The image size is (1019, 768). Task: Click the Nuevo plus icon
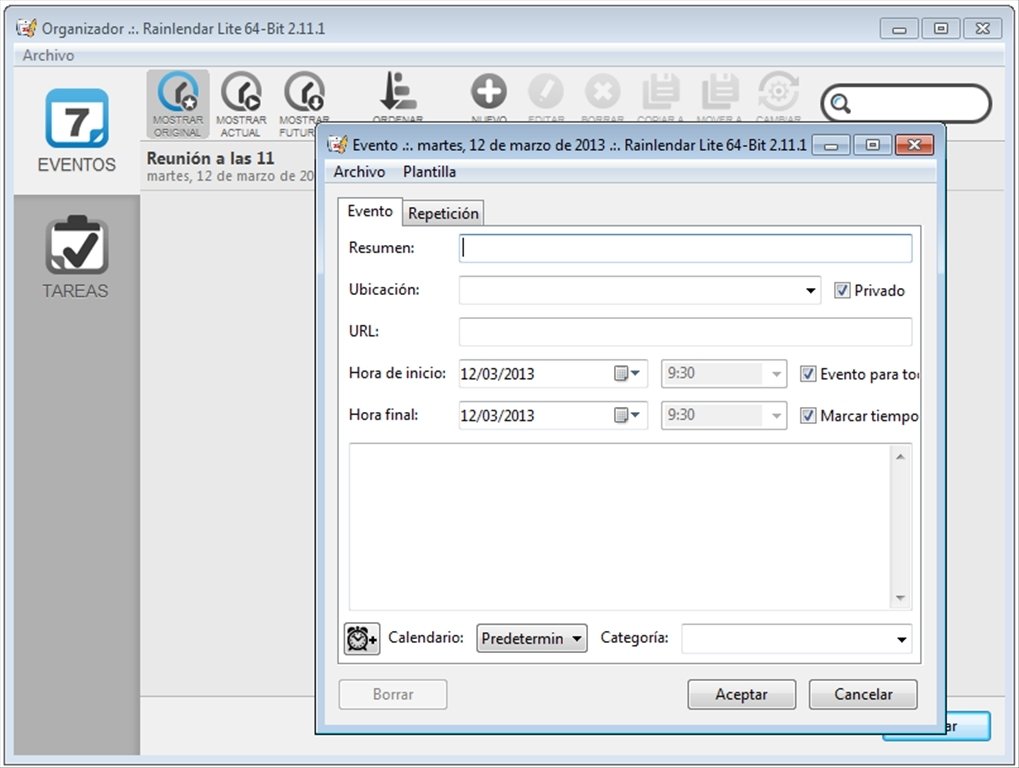[x=489, y=92]
